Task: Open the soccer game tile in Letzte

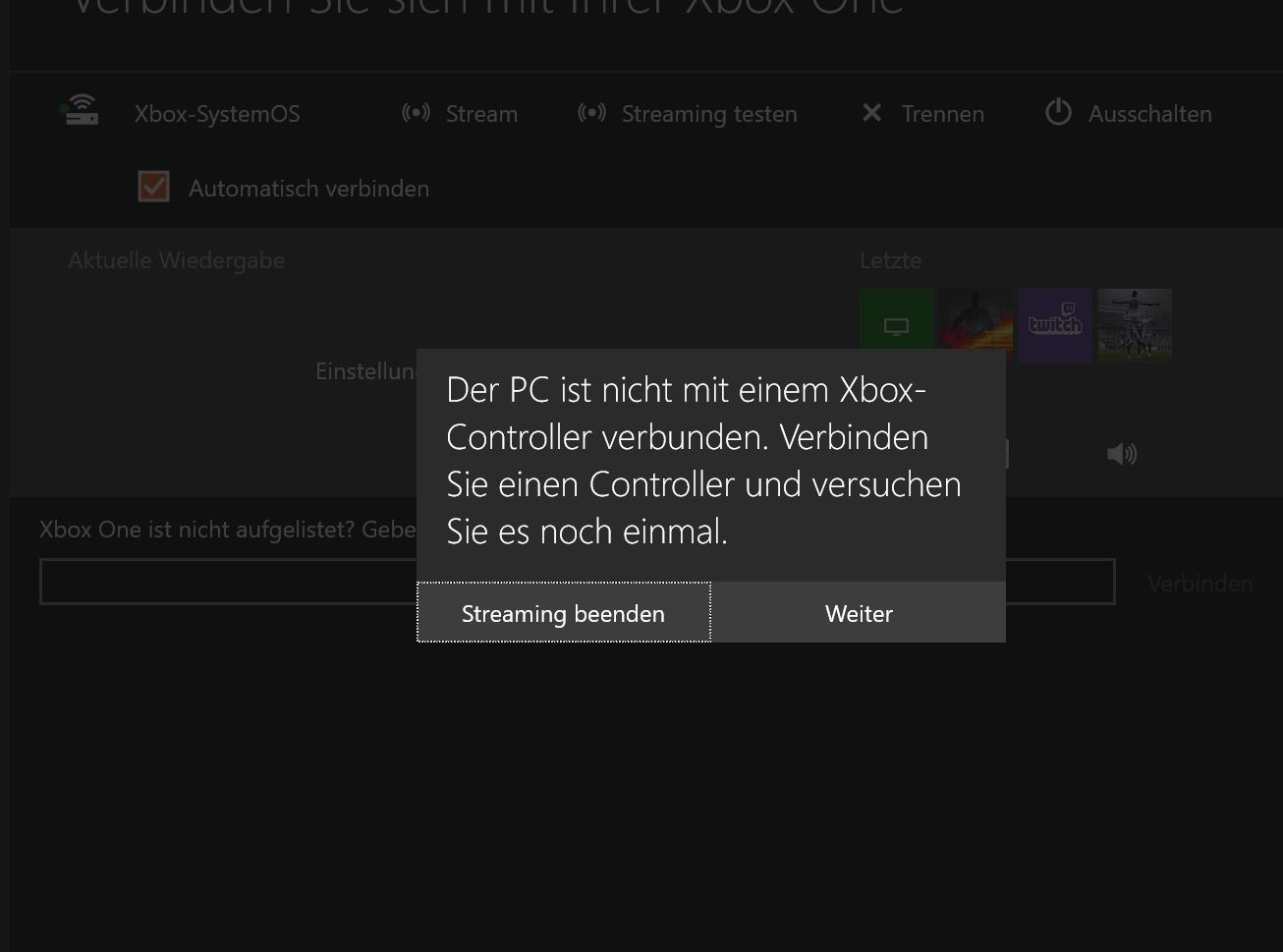Action: pos(1135,324)
